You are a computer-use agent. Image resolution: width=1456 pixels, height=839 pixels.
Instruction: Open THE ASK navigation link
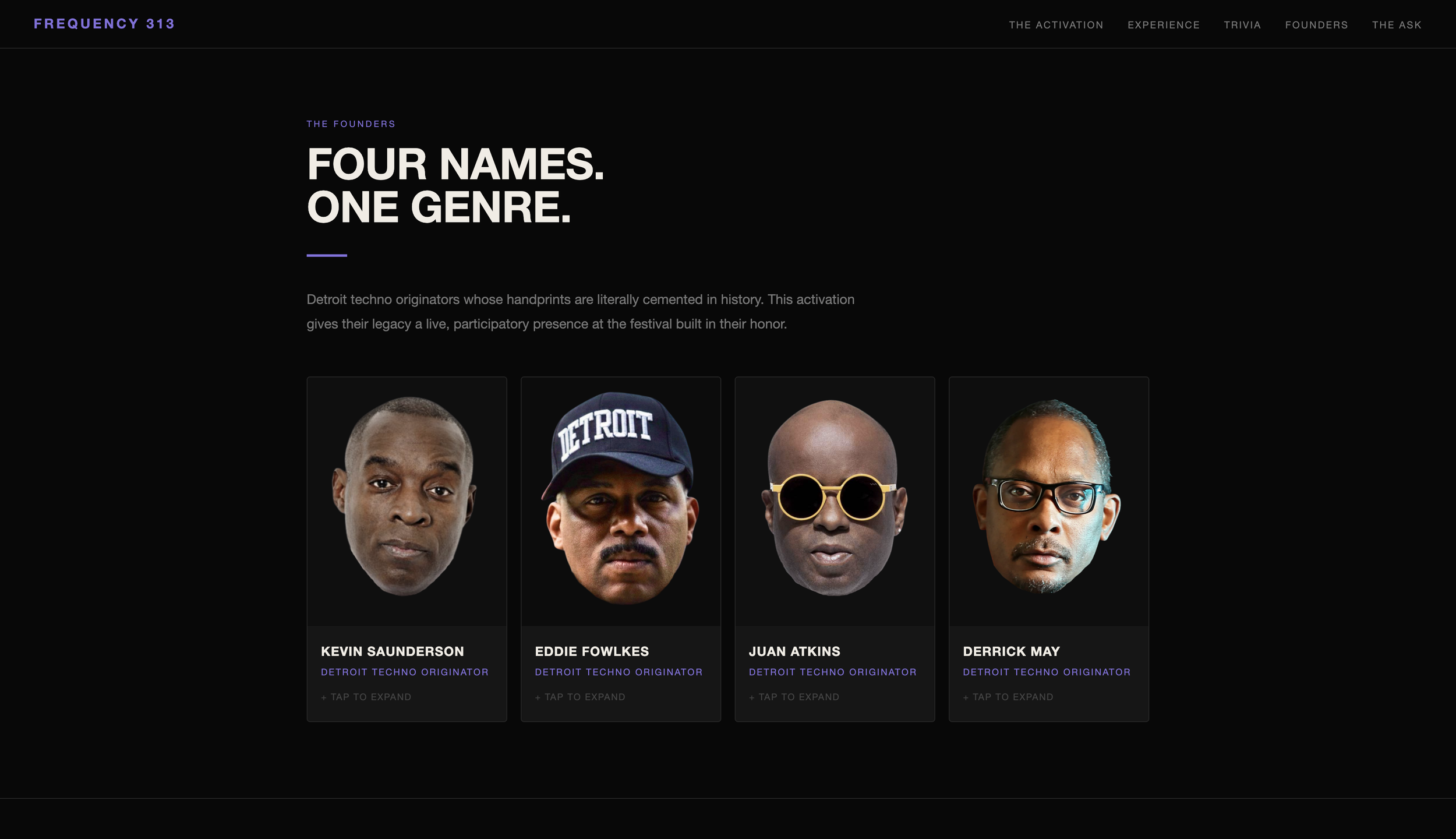(x=1397, y=25)
